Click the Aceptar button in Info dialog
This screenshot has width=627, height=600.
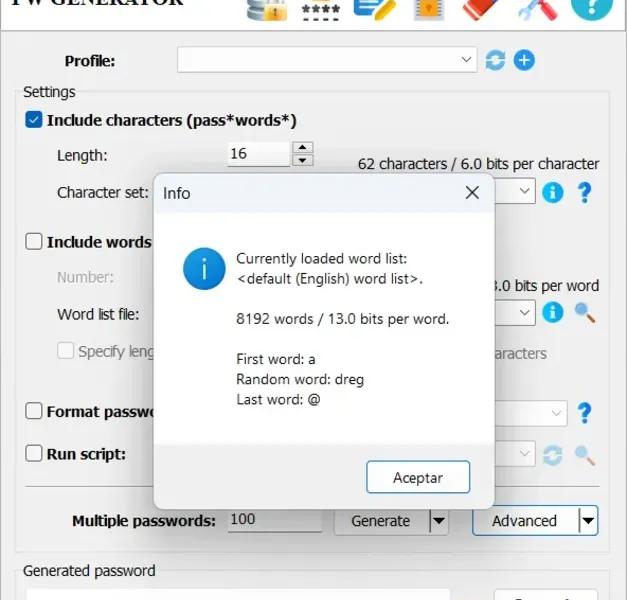coord(418,477)
